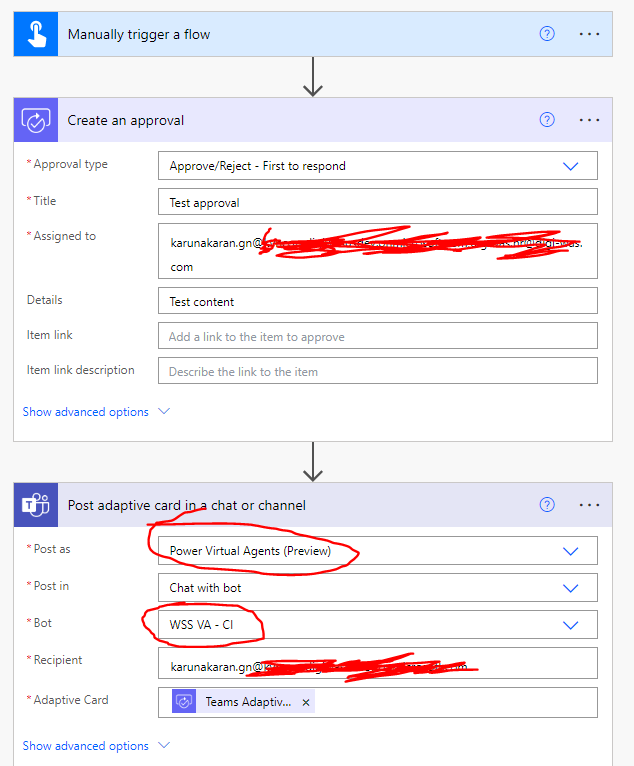Image resolution: width=634 pixels, height=766 pixels.
Task: Click the approval icon in the Teams Adaptive token
Action: pyautogui.click(x=184, y=702)
